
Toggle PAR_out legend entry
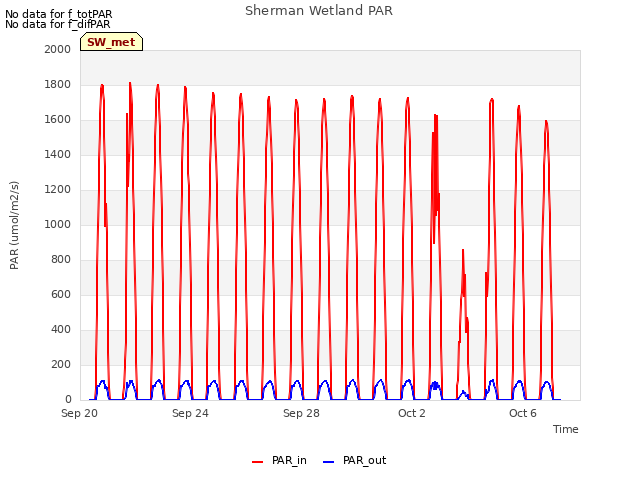[354, 461]
